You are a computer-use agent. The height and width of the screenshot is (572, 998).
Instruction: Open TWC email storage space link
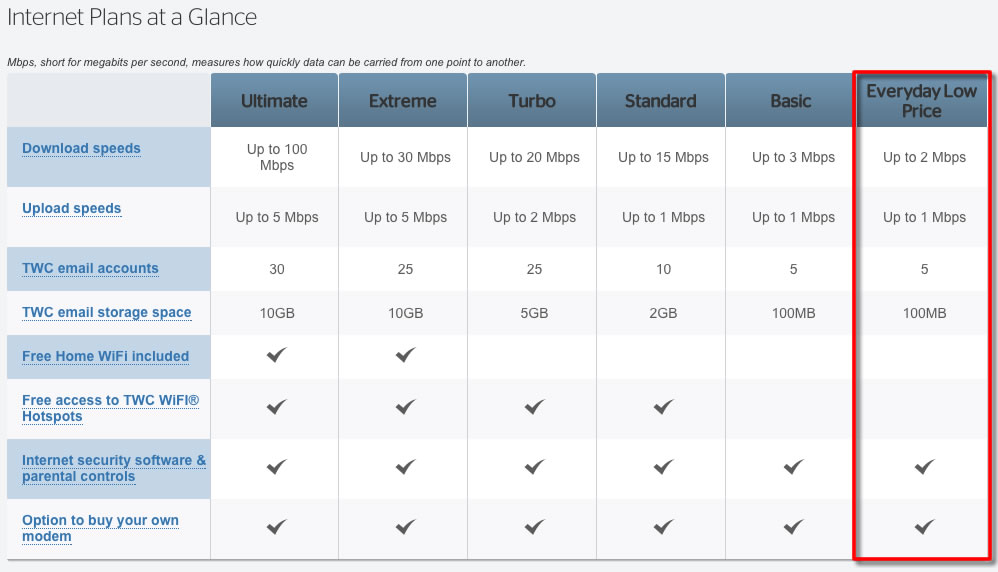tap(106, 313)
